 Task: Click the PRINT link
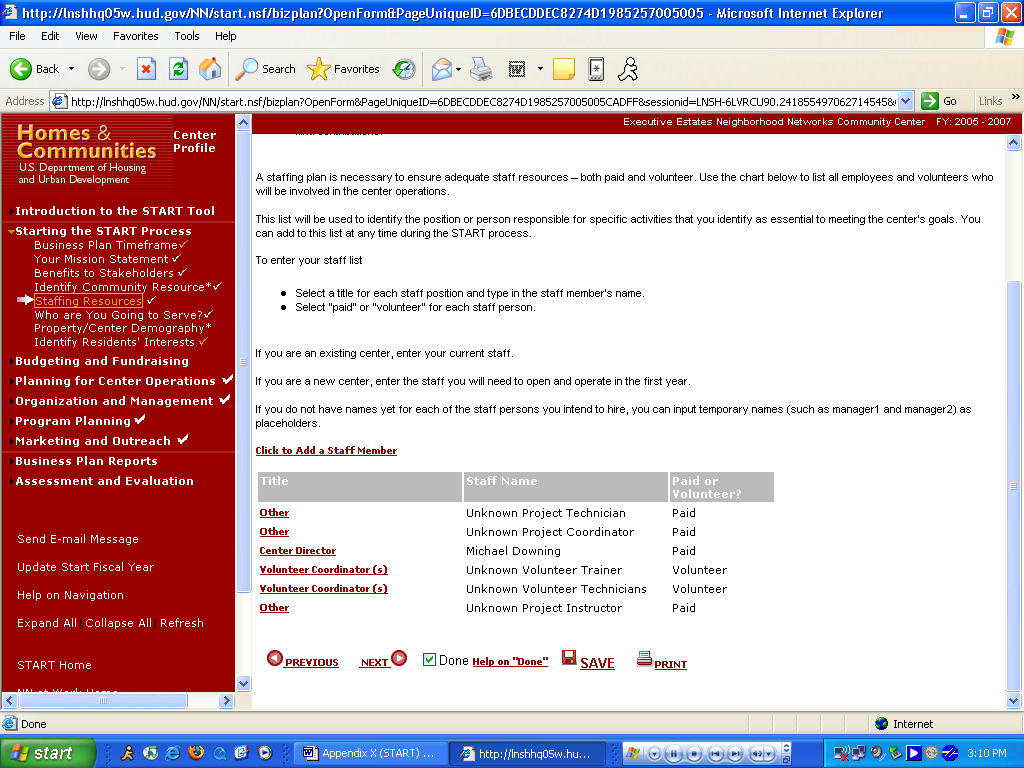click(670, 664)
